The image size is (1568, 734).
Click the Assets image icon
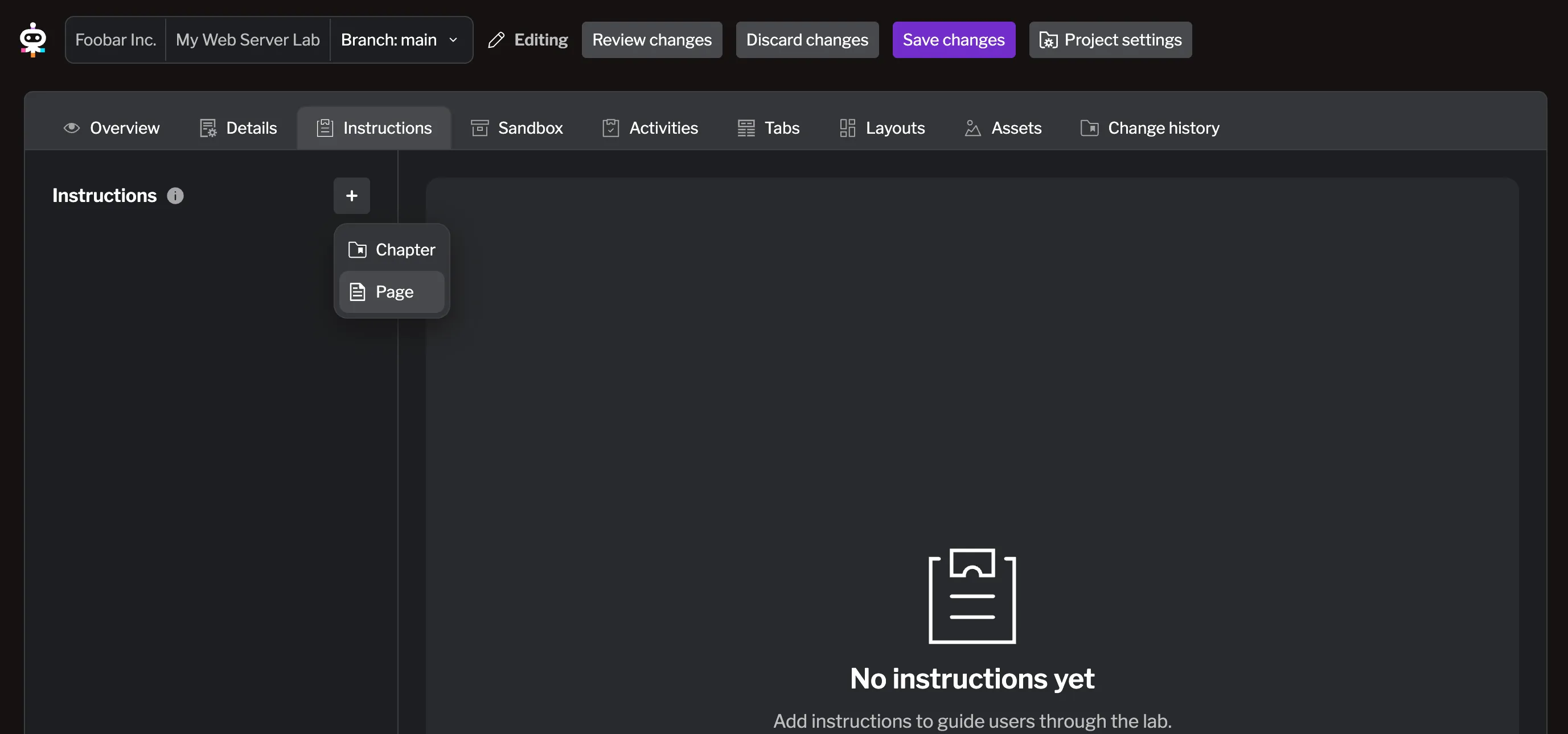[x=972, y=127]
